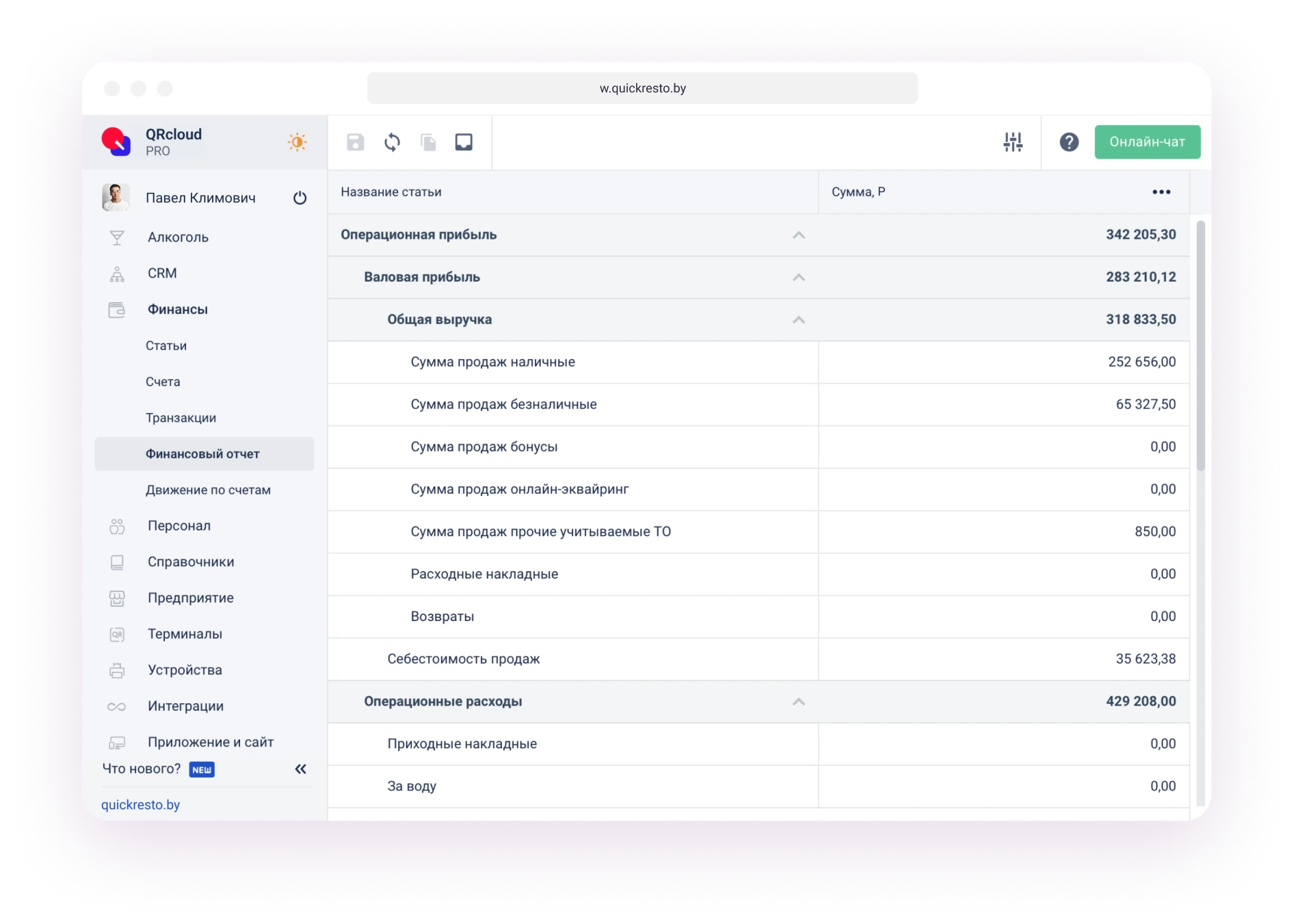The width and height of the screenshot is (1294, 924).
Task: Collapse the sidebar with double chevron
Action: click(300, 769)
